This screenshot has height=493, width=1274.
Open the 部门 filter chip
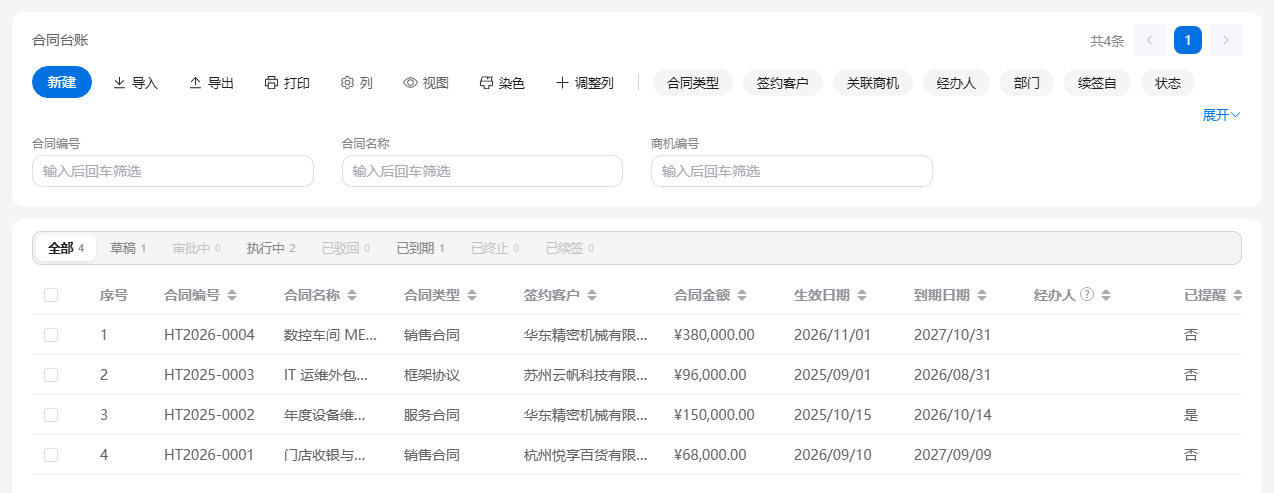1027,83
